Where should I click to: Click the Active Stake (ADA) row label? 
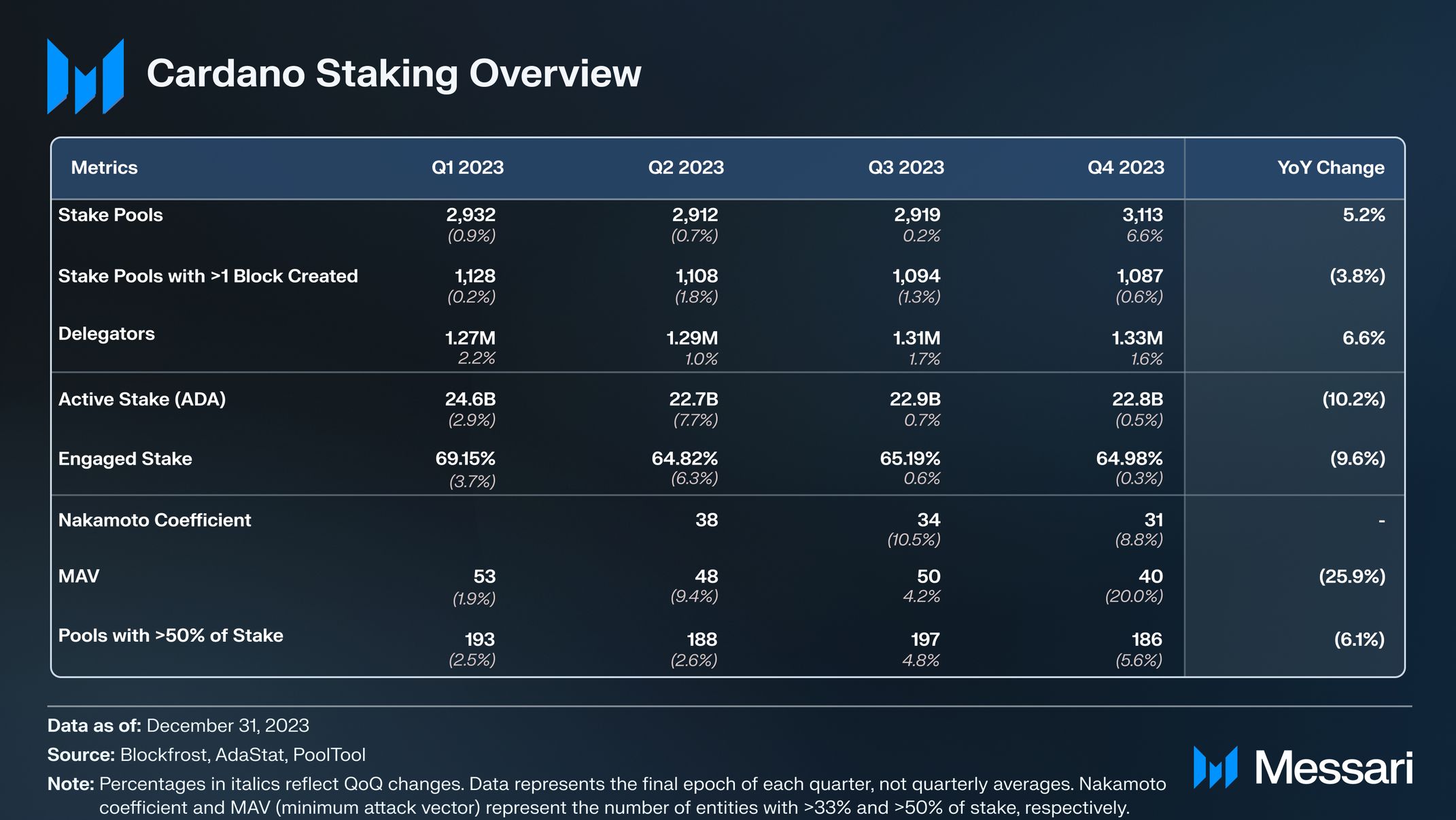(142, 399)
